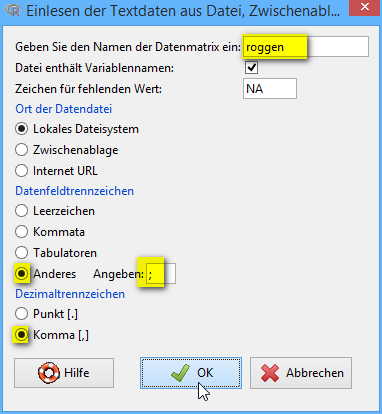Choose 'Kommata' field separator
The width and height of the screenshot is (382, 414).
tap(21, 232)
